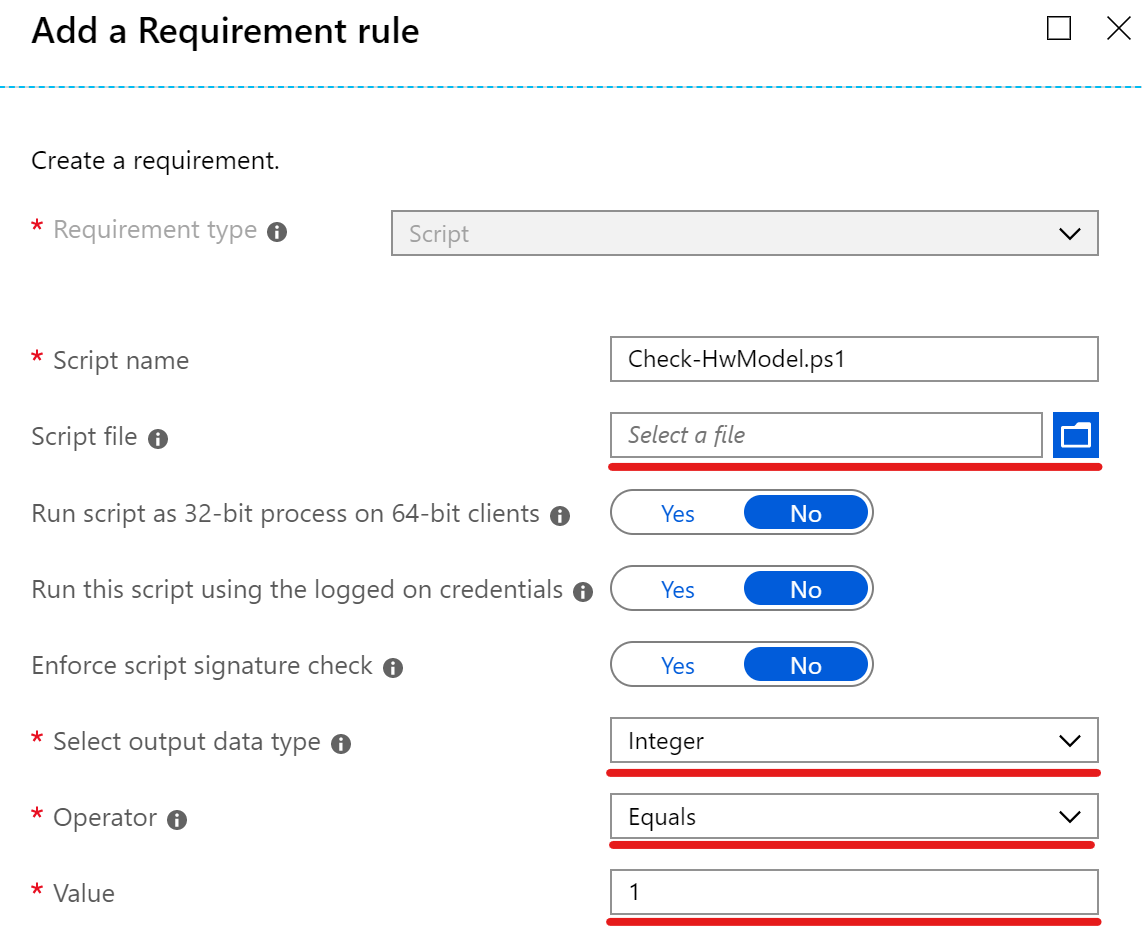Click the Select a file input box

(826, 435)
